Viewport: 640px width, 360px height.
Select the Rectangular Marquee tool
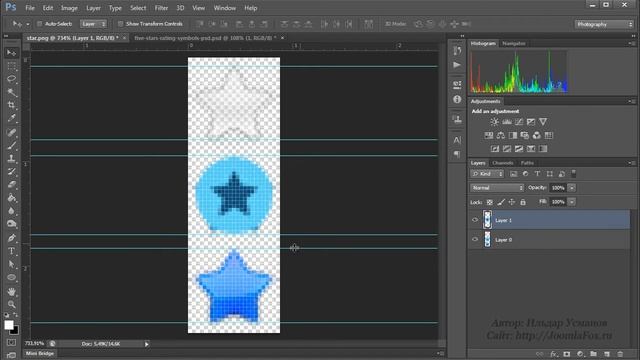[11, 66]
